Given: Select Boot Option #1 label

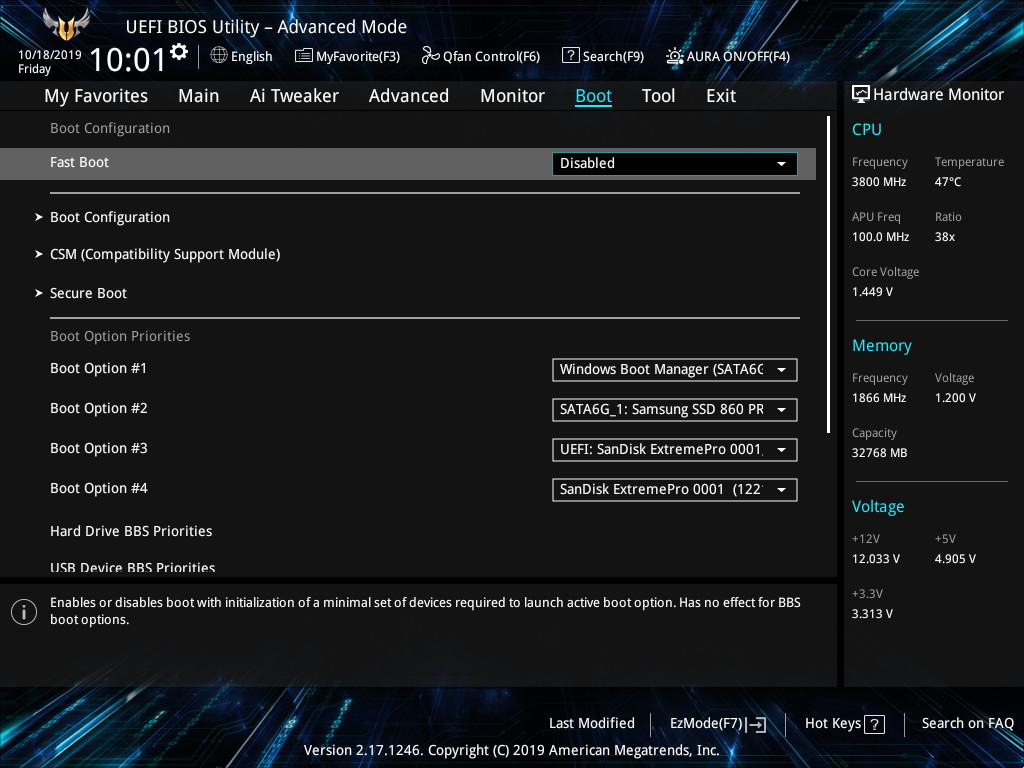Looking at the screenshot, I should click(x=99, y=368).
